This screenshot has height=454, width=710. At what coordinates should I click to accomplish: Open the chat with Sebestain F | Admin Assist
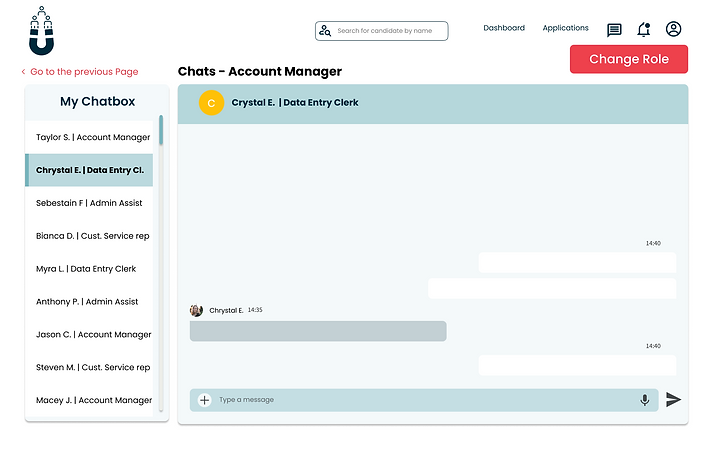[x=89, y=203]
